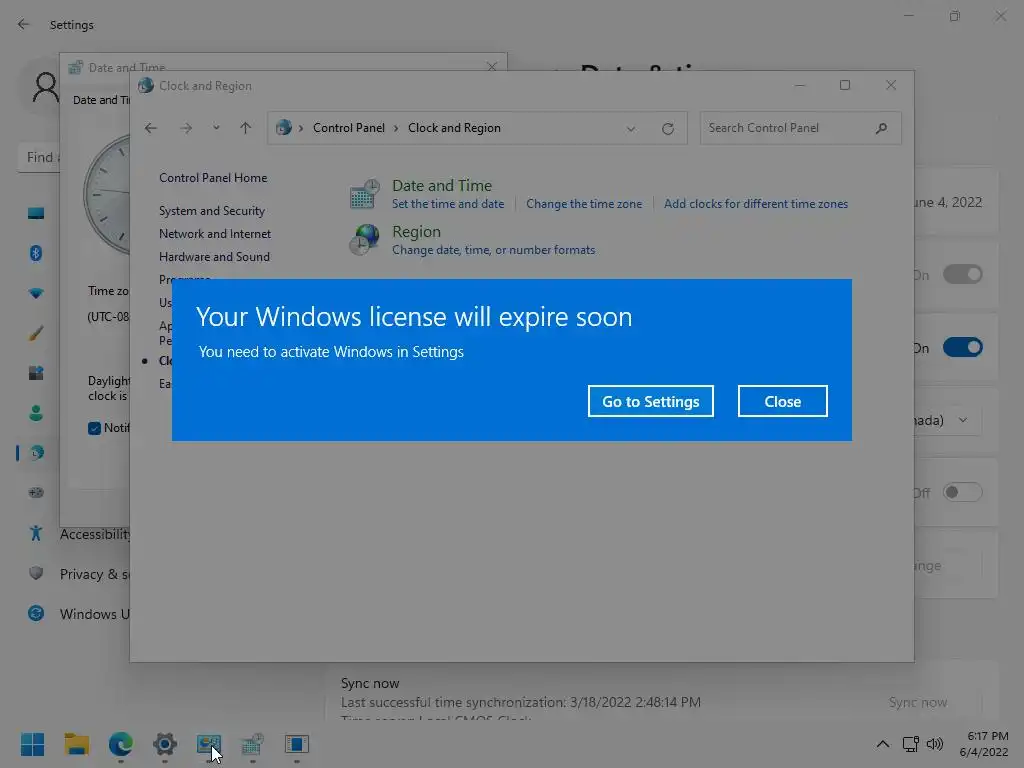
Task: Go forward in Clock and Region window
Action: click(186, 128)
